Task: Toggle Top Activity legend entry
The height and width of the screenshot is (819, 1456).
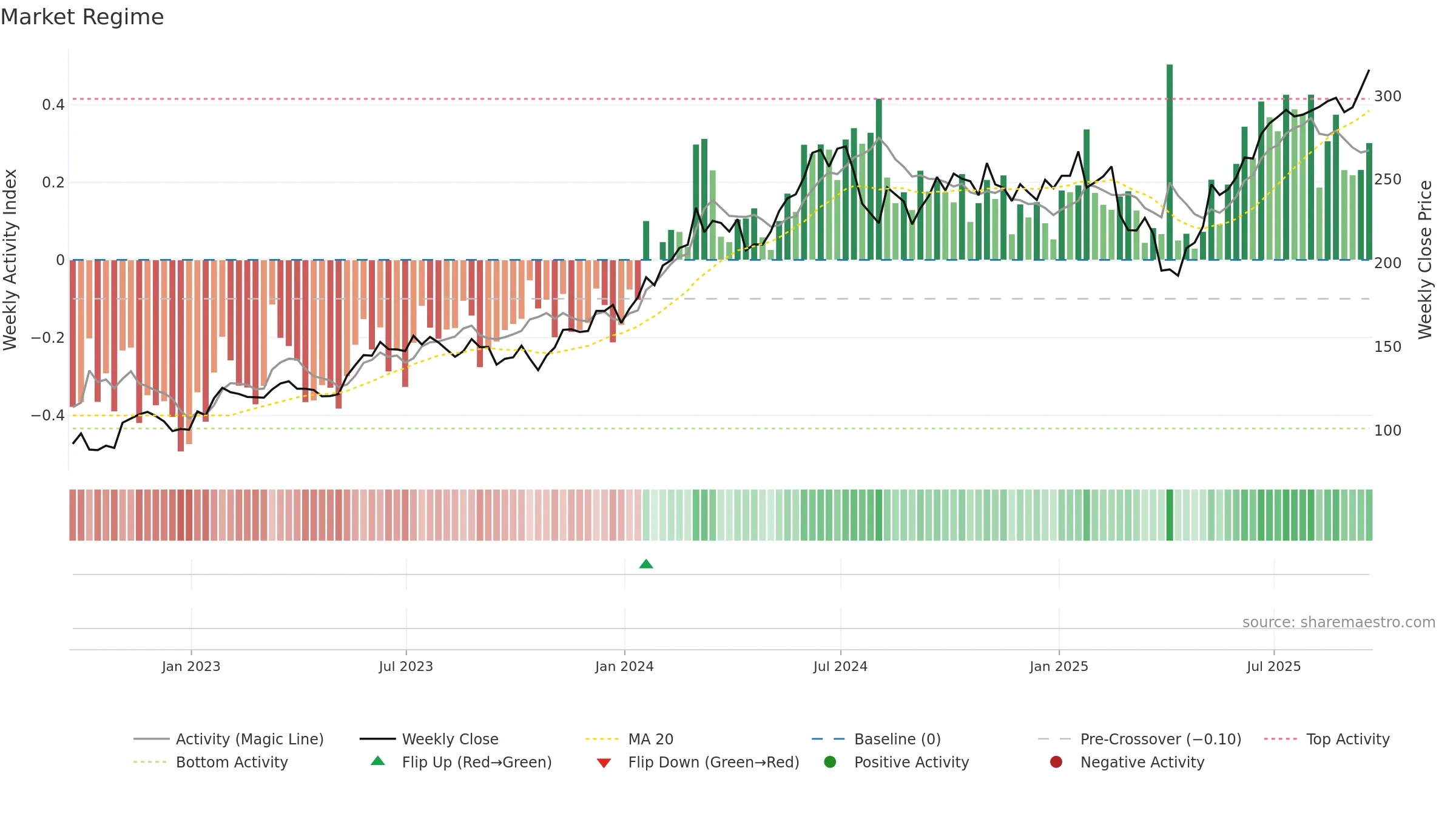Action: [x=1327, y=739]
